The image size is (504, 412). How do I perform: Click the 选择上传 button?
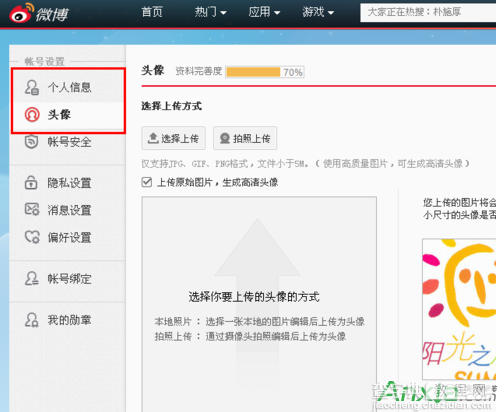pos(173,138)
